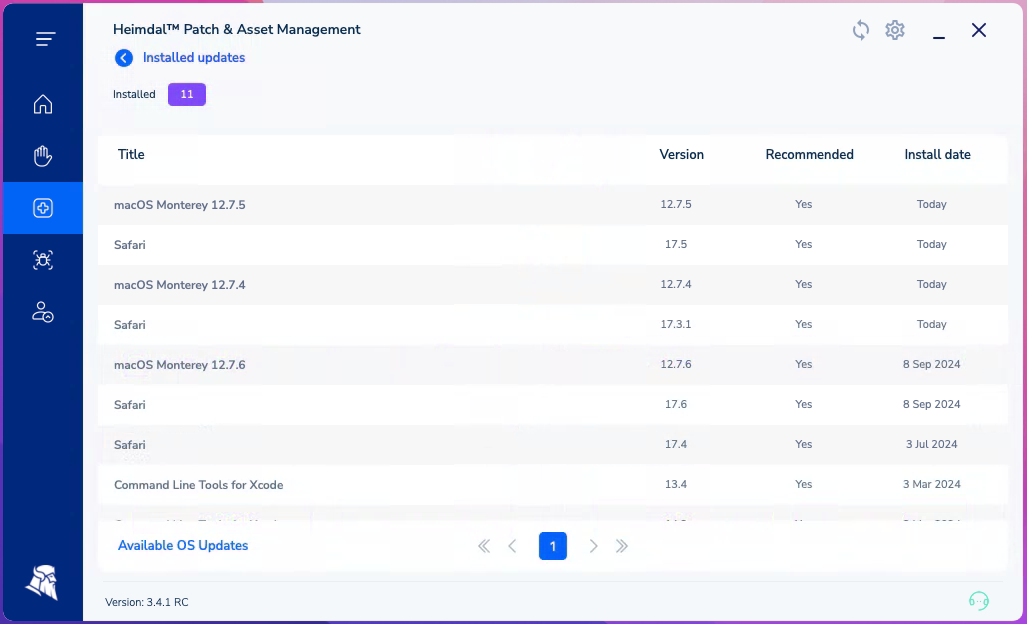
Task: Go to next page arrow
Action: point(593,546)
